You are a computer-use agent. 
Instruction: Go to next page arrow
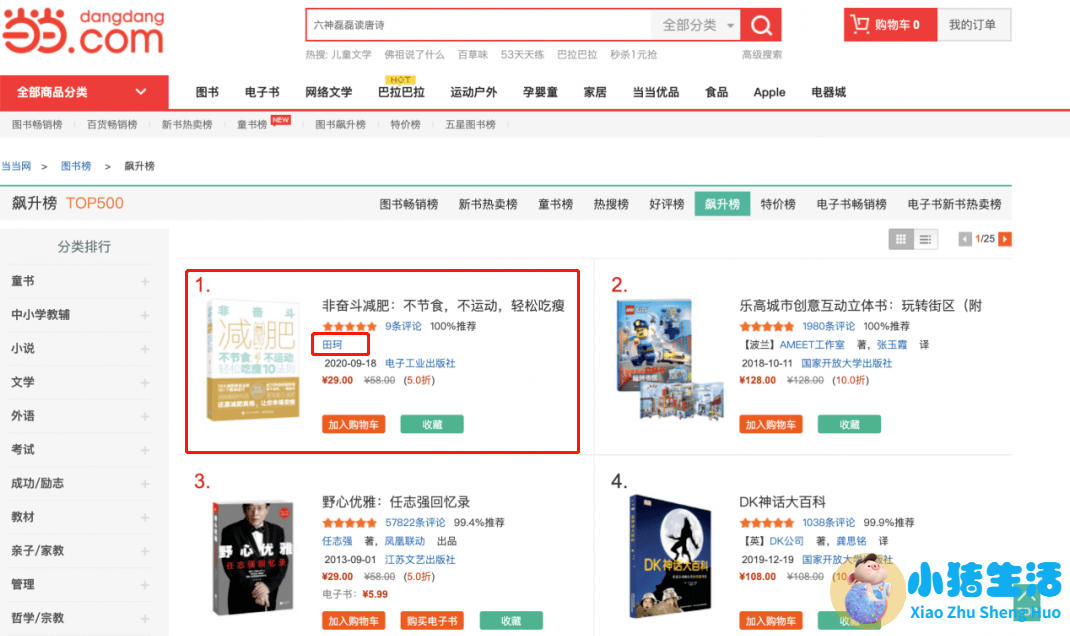pyautogui.click(x=1004, y=239)
